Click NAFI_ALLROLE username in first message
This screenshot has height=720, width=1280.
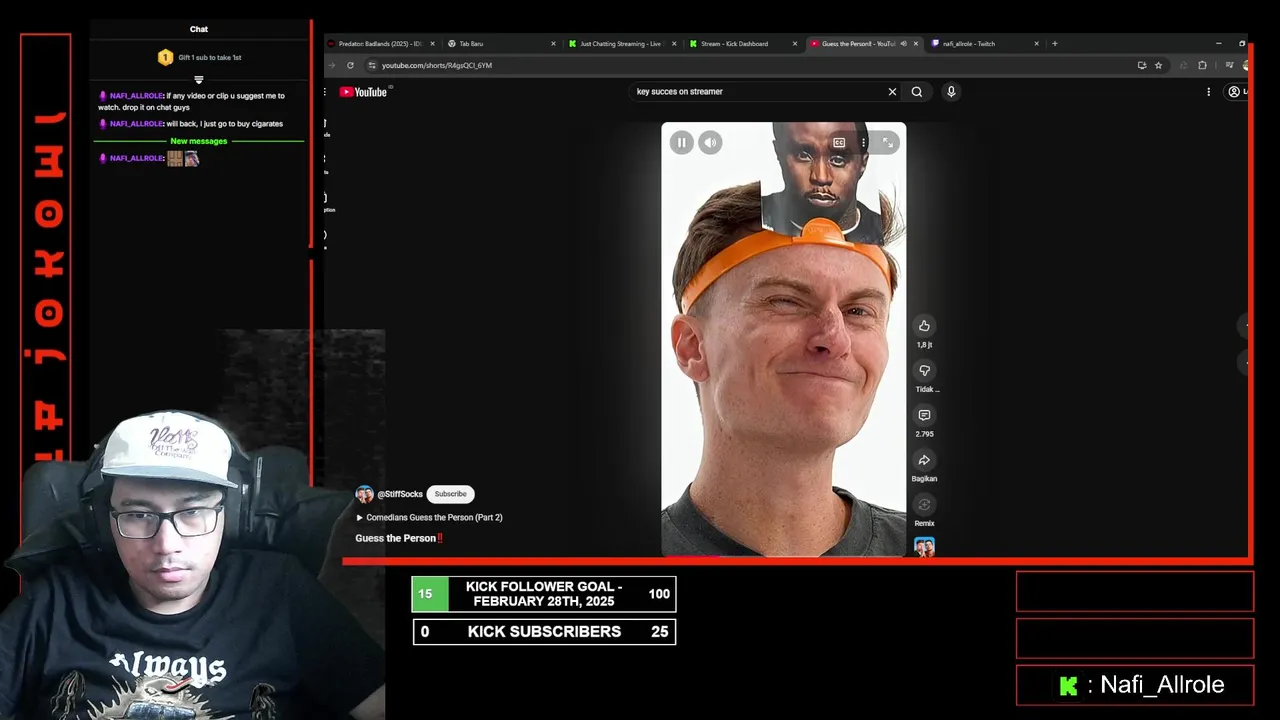click(x=136, y=96)
